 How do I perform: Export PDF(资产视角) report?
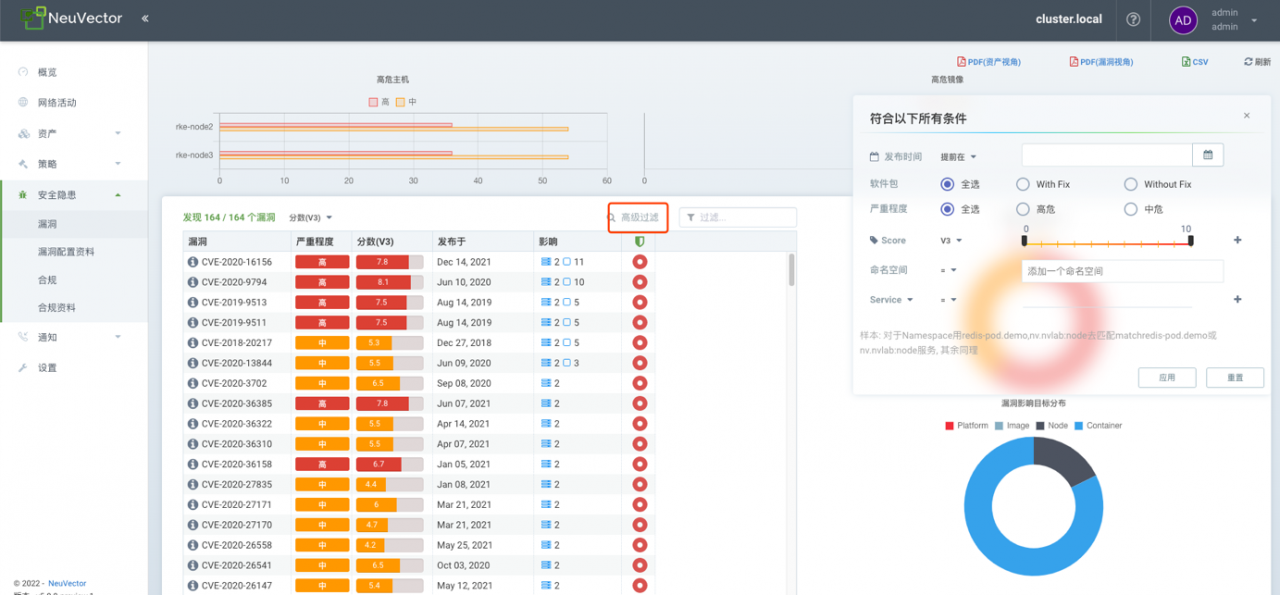click(x=989, y=62)
